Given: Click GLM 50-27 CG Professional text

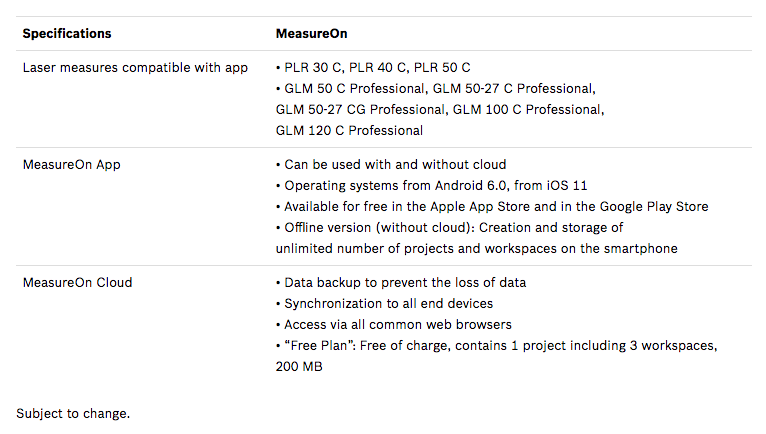Looking at the screenshot, I should click(361, 110).
